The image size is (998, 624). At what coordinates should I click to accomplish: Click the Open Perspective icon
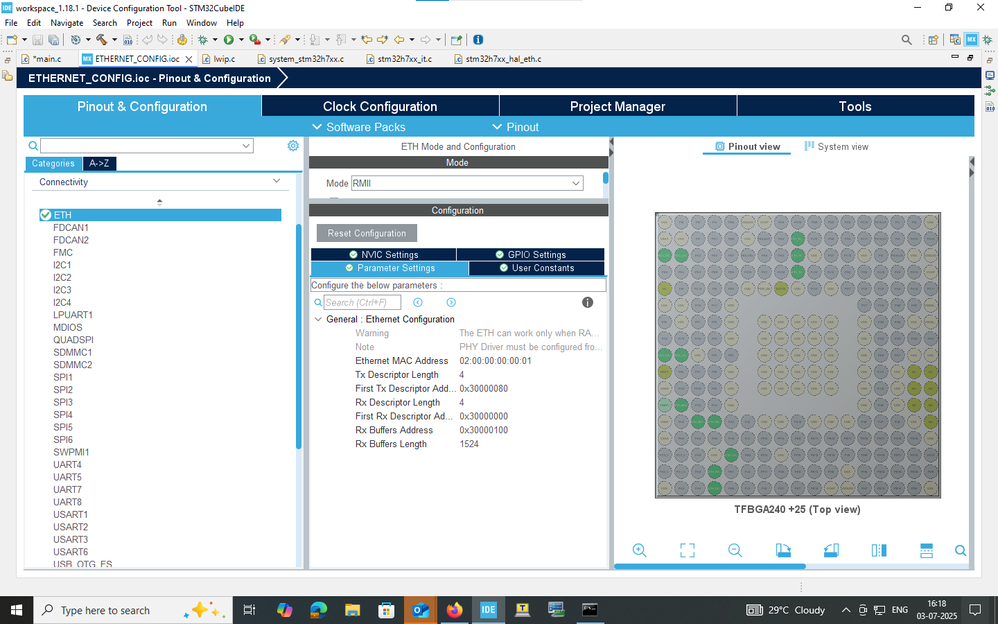click(933, 39)
